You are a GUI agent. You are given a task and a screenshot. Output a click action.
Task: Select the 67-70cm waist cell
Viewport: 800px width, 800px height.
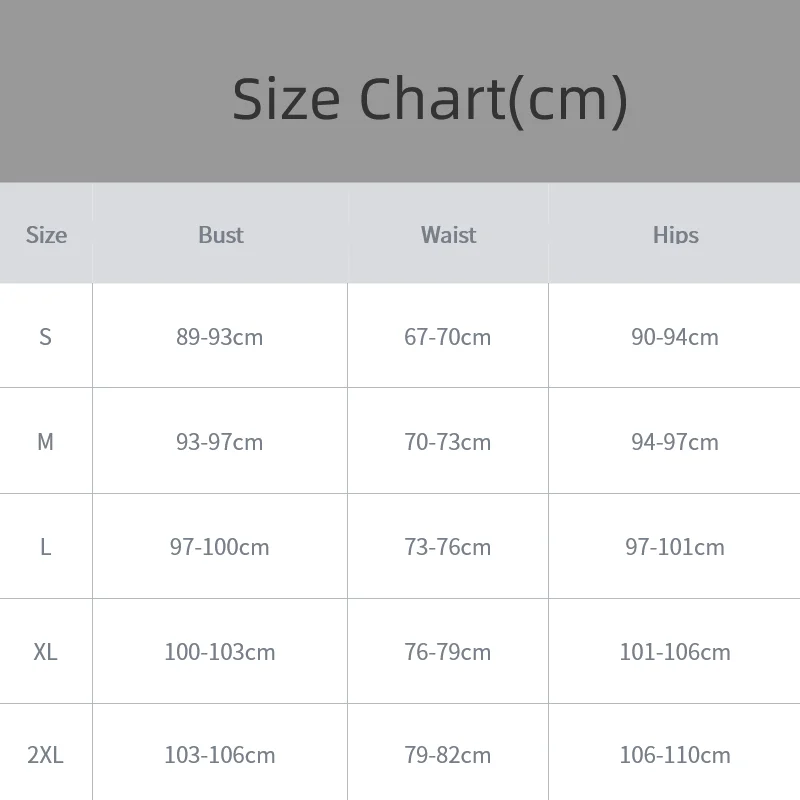point(448,337)
